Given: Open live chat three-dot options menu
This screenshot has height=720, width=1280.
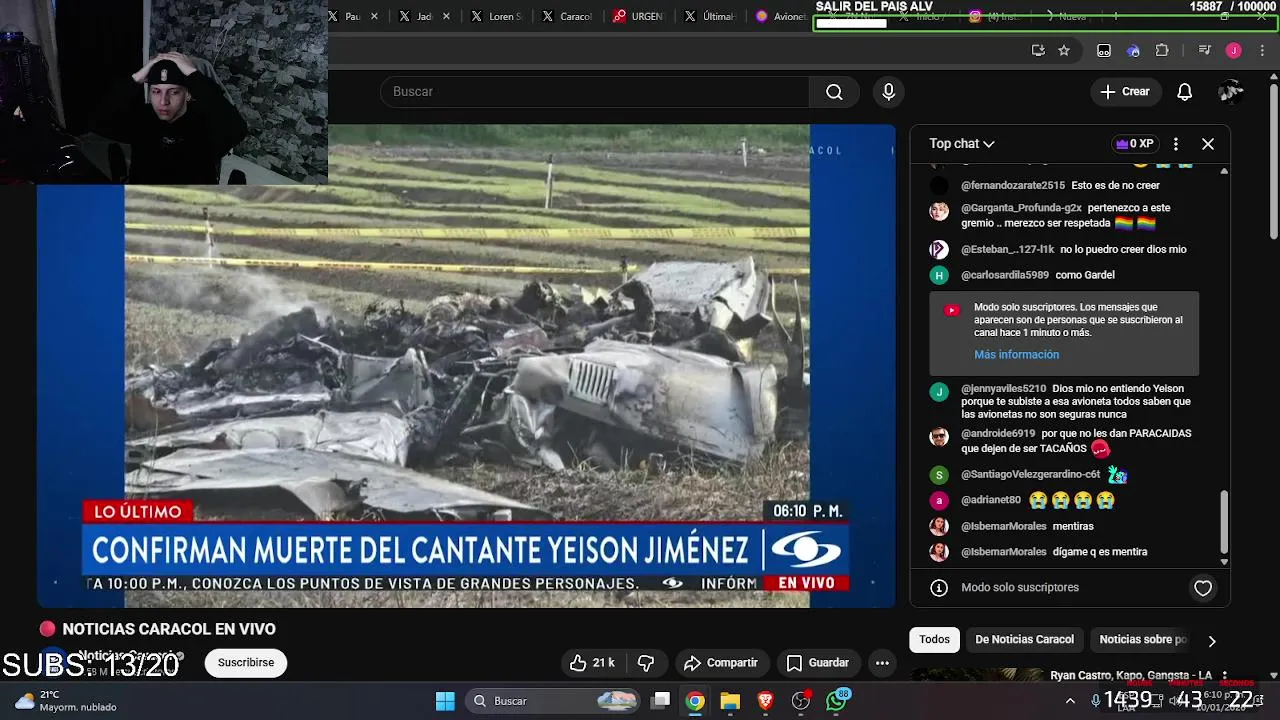Looking at the screenshot, I should pyautogui.click(x=1176, y=144).
